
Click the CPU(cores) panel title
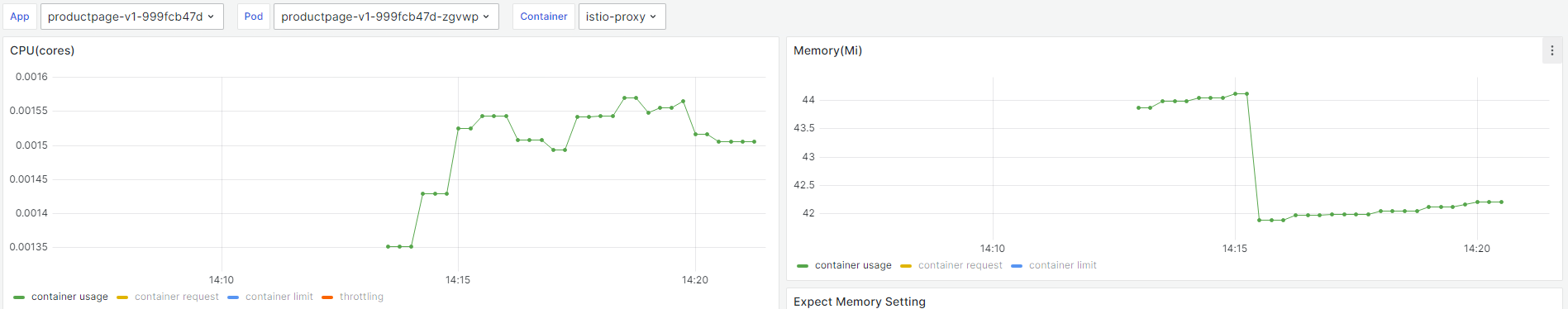42,50
